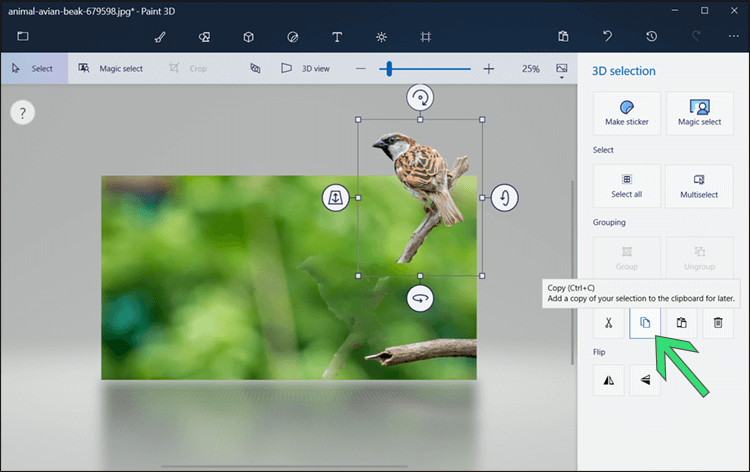Screen dimensions: 750x472
Task: Delete the selection with trash icon
Action: pos(718,323)
